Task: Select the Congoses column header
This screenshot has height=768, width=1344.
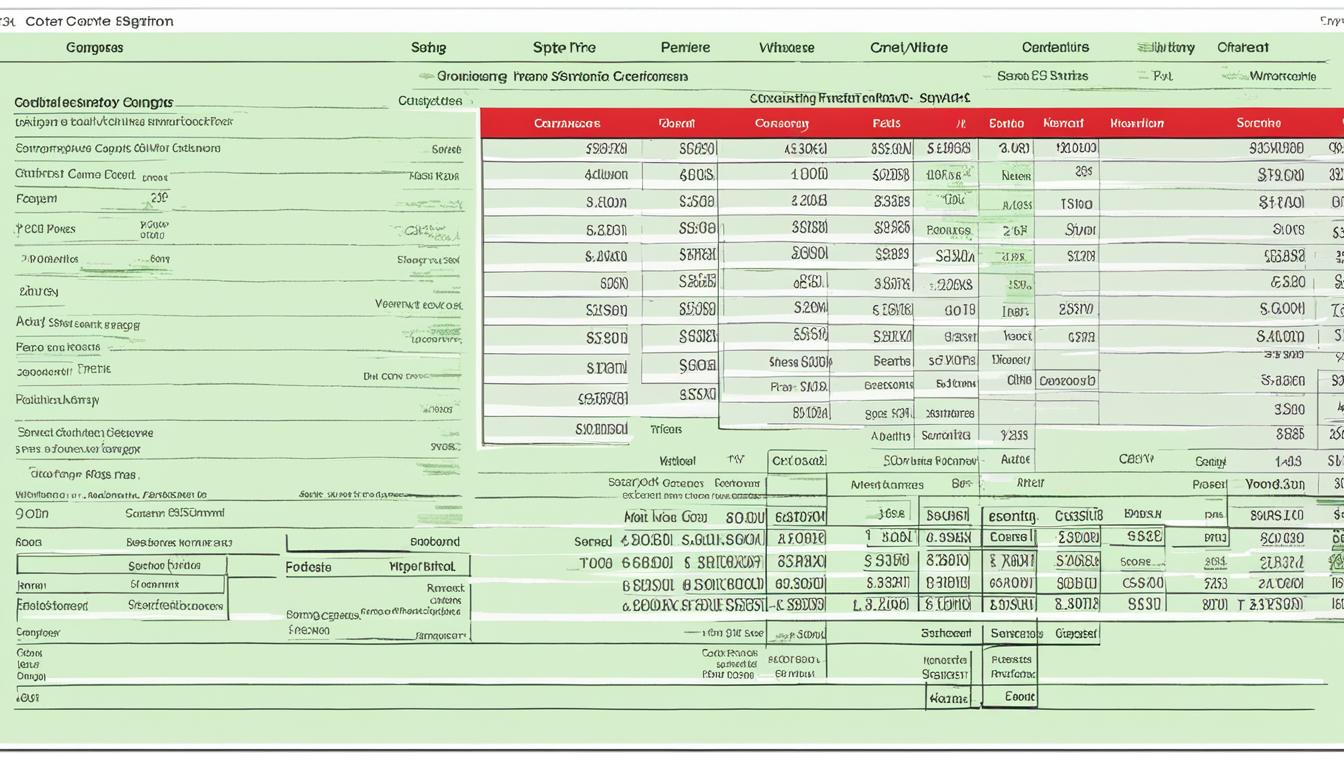Action: (x=95, y=47)
